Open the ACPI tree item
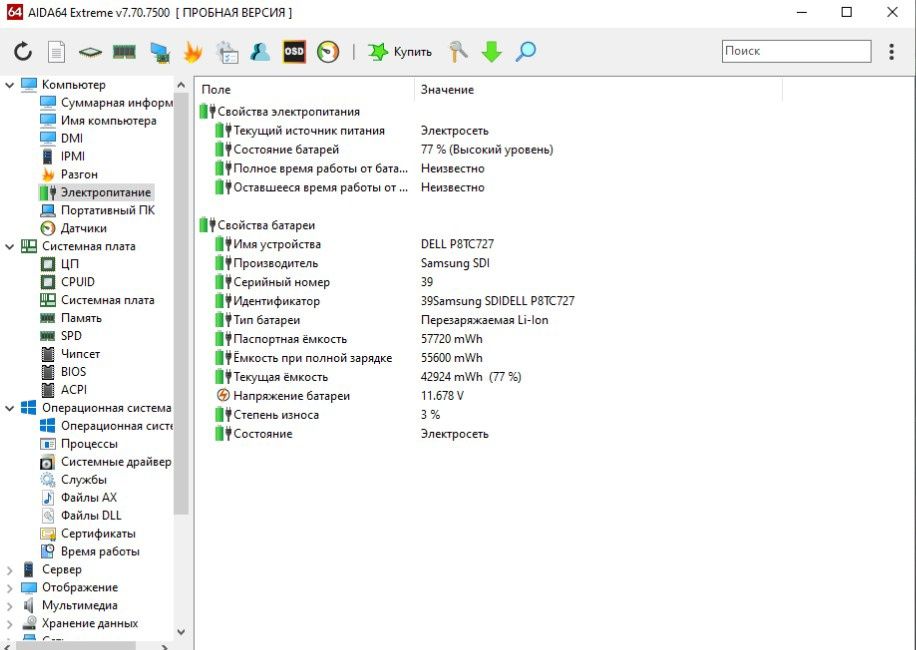 pos(63,390)
